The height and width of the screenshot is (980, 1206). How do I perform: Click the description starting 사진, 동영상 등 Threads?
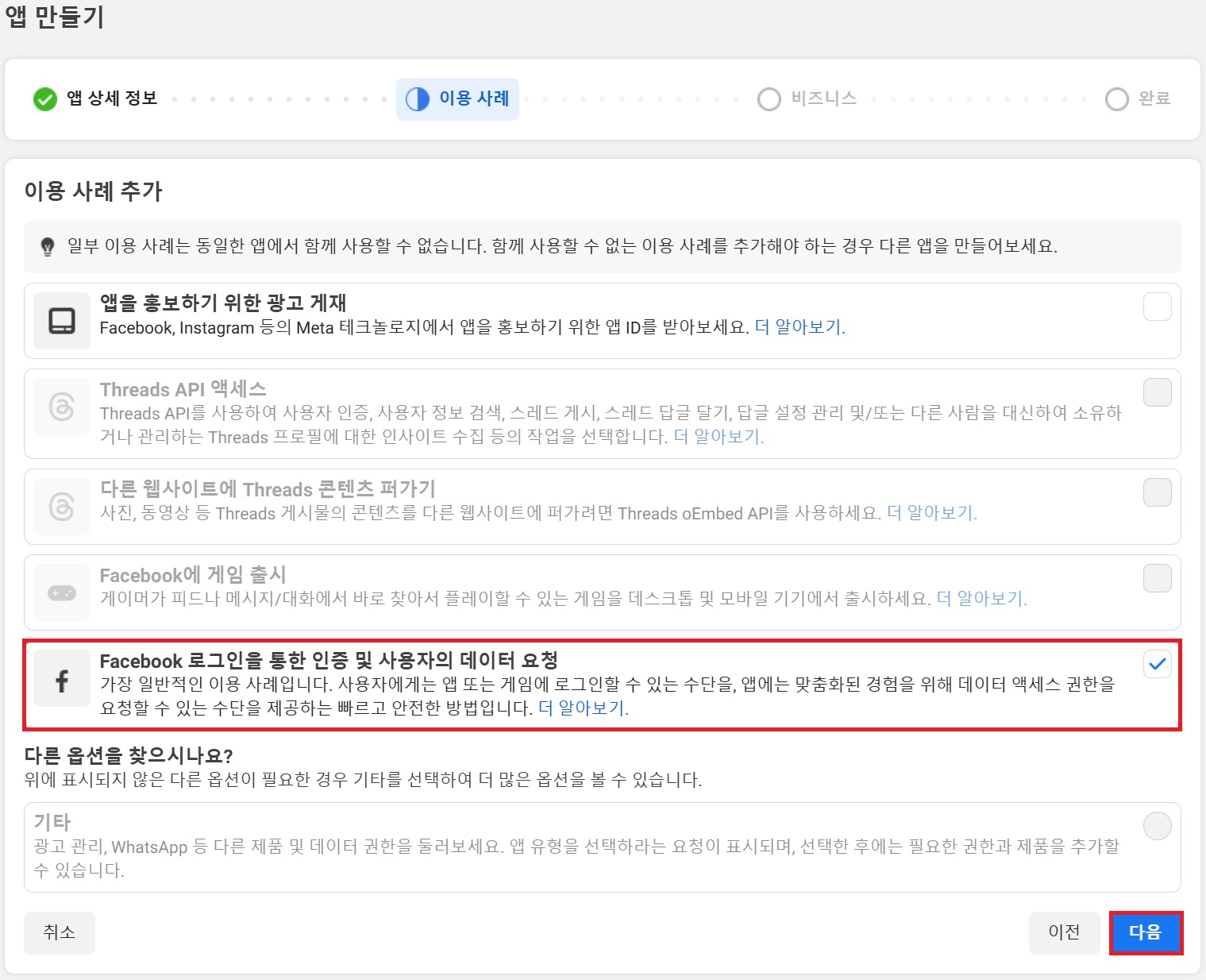(491, 513)
